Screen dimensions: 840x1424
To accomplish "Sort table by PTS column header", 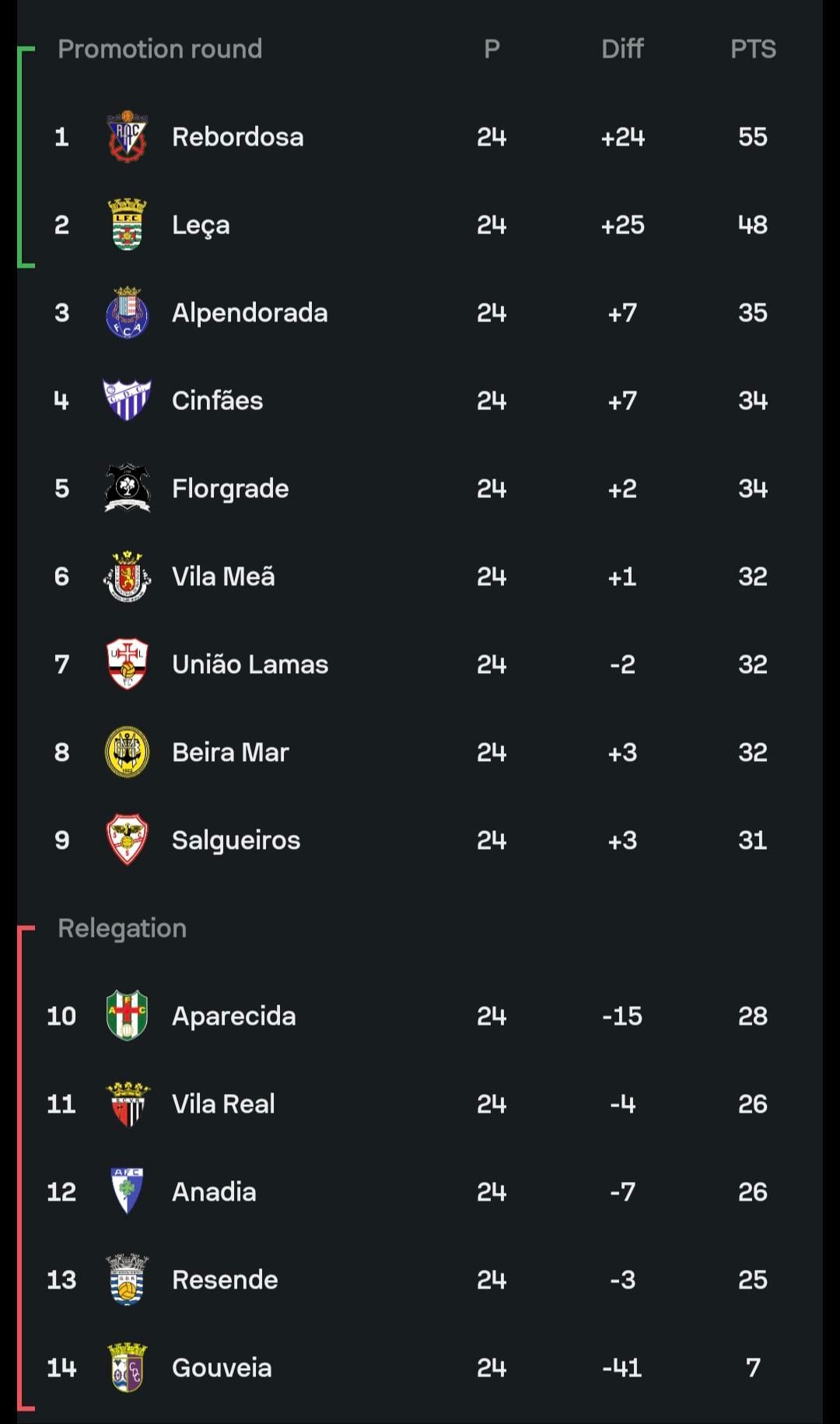I will coord(753,49).
